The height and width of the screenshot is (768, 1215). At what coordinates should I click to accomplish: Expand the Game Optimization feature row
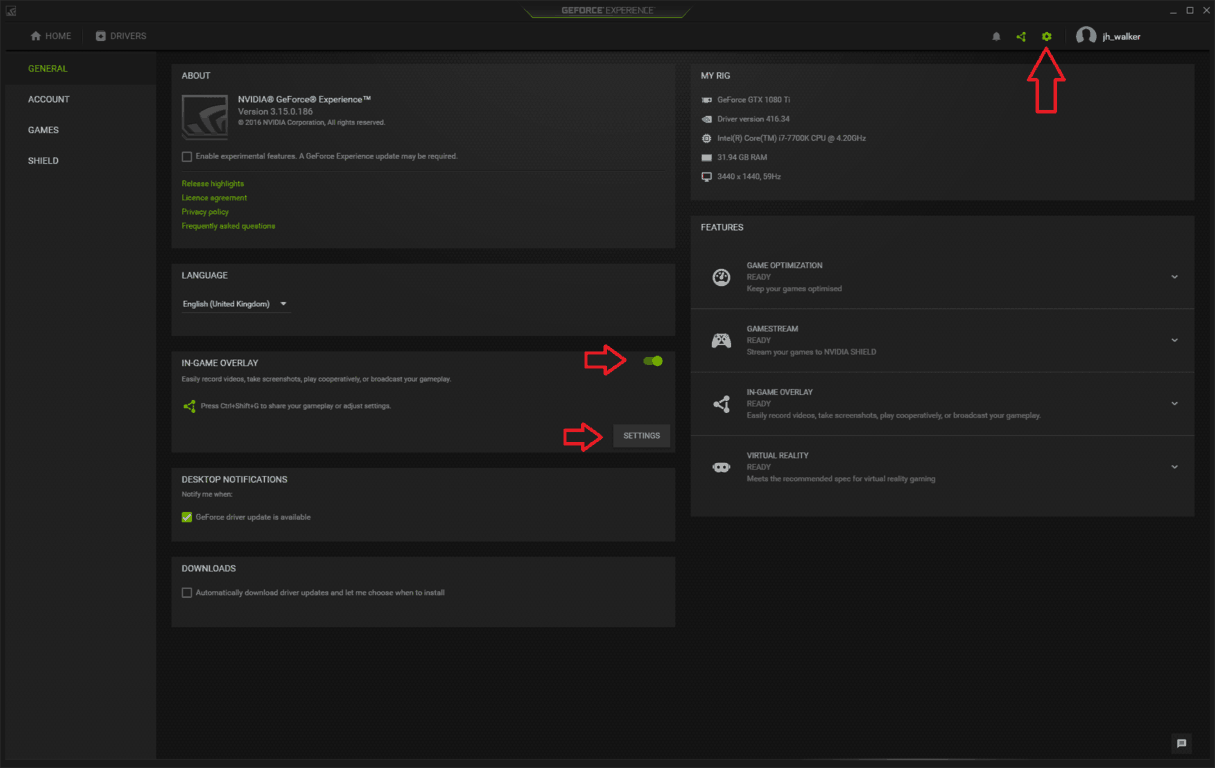pos(1174,277)
